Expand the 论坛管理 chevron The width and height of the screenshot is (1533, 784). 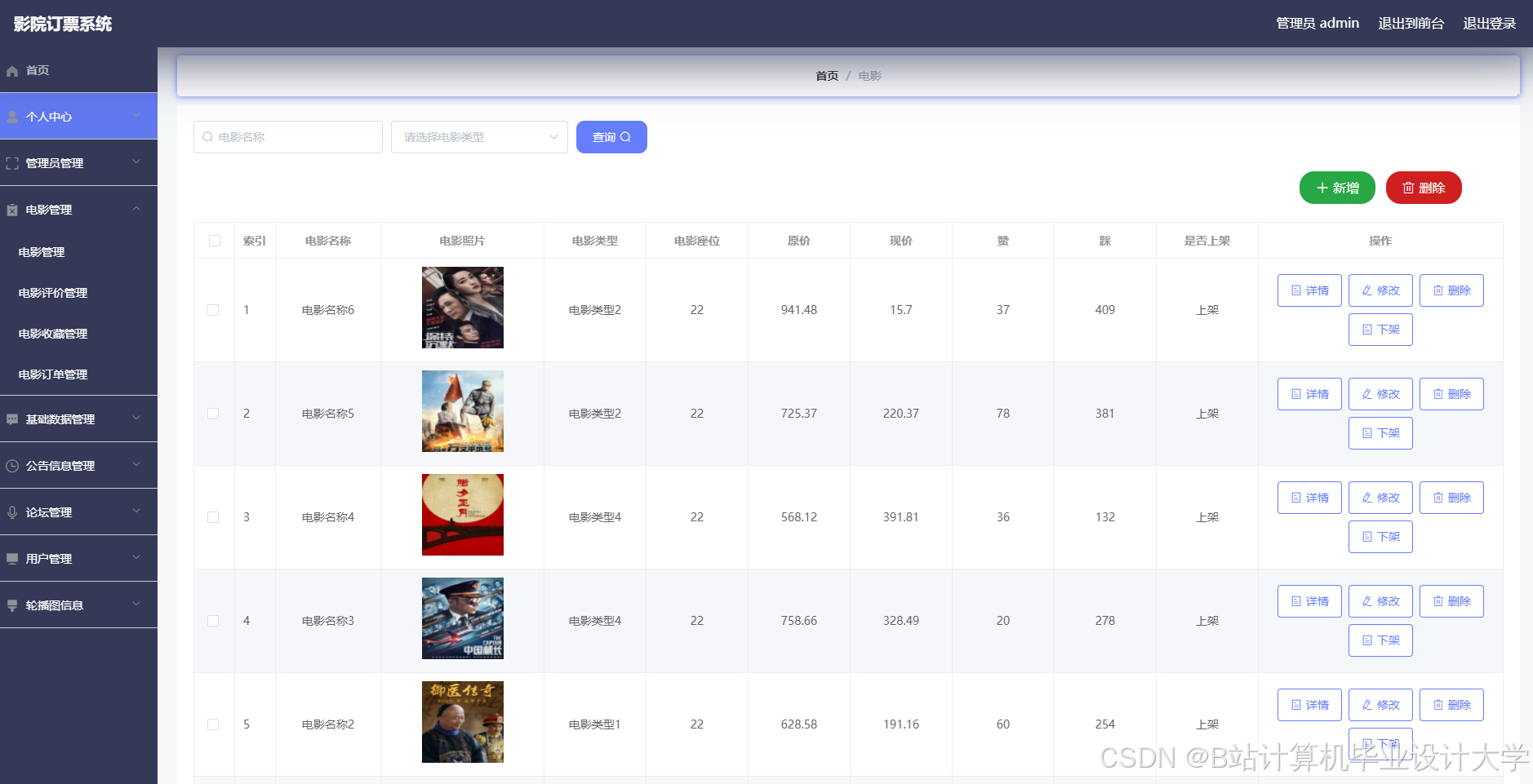pos(136,512)
